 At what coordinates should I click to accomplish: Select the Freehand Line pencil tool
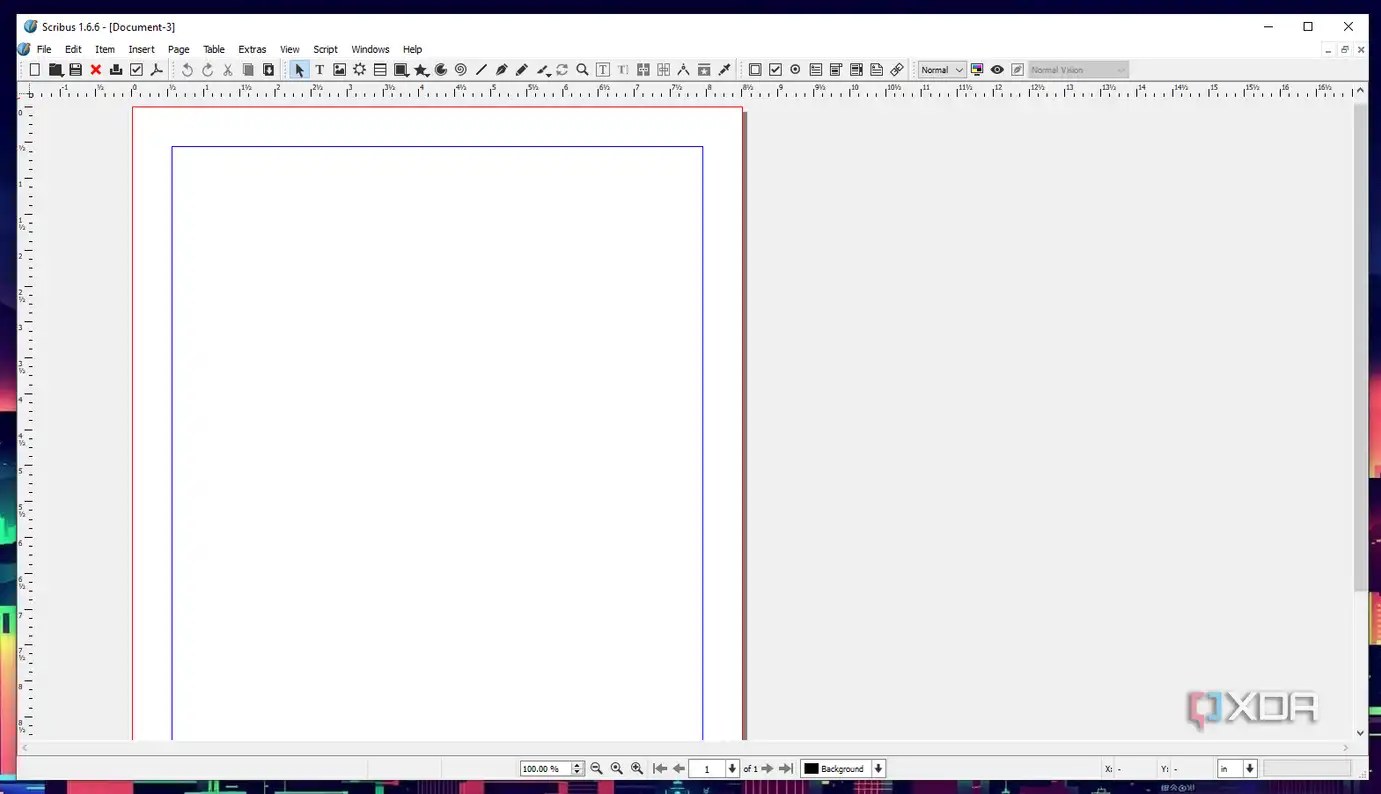522,70
